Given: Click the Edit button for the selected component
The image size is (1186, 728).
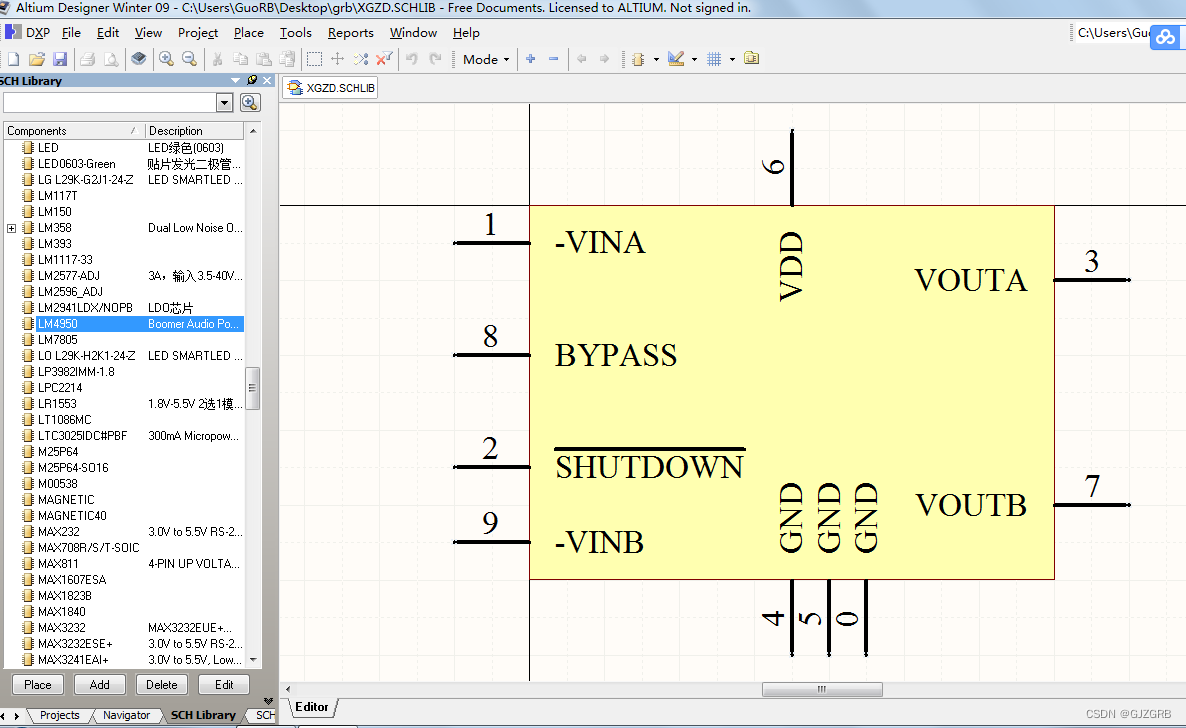Looking at the screenshot, I should (x=224, y=684).
